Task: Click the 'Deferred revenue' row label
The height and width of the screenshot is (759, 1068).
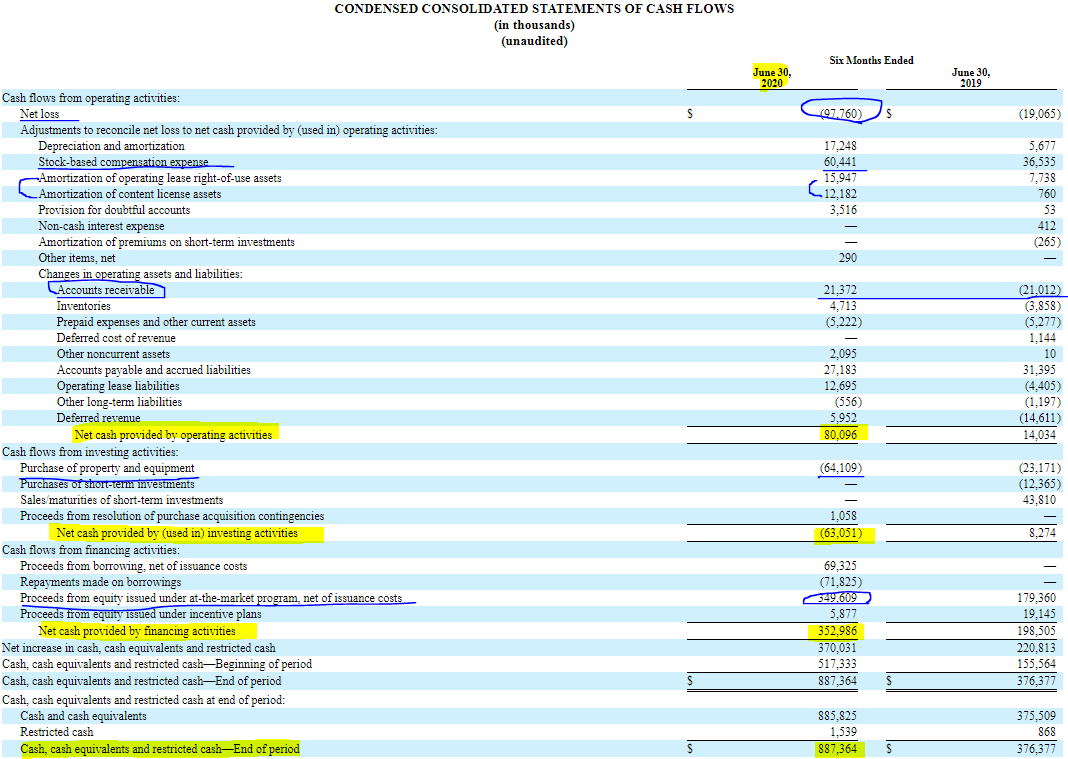Action: coord(98,418)
